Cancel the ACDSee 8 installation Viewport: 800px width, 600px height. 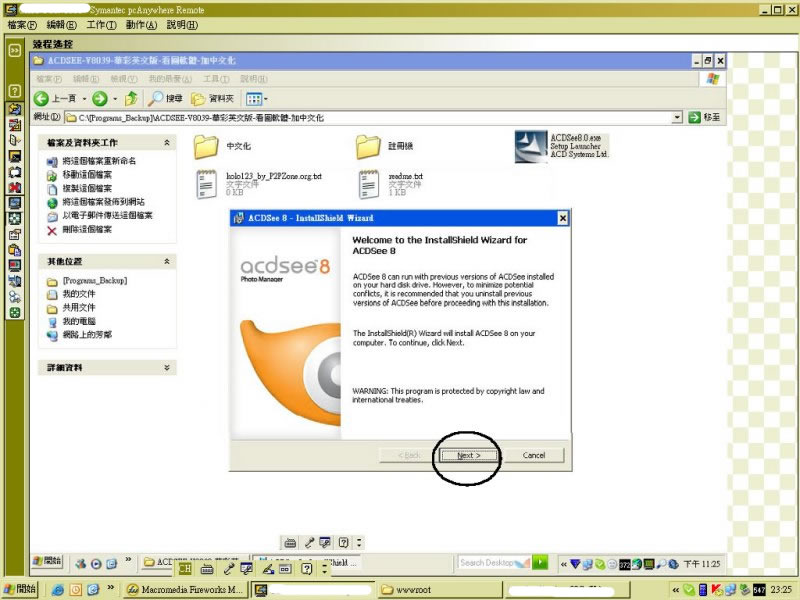[534, 455]
